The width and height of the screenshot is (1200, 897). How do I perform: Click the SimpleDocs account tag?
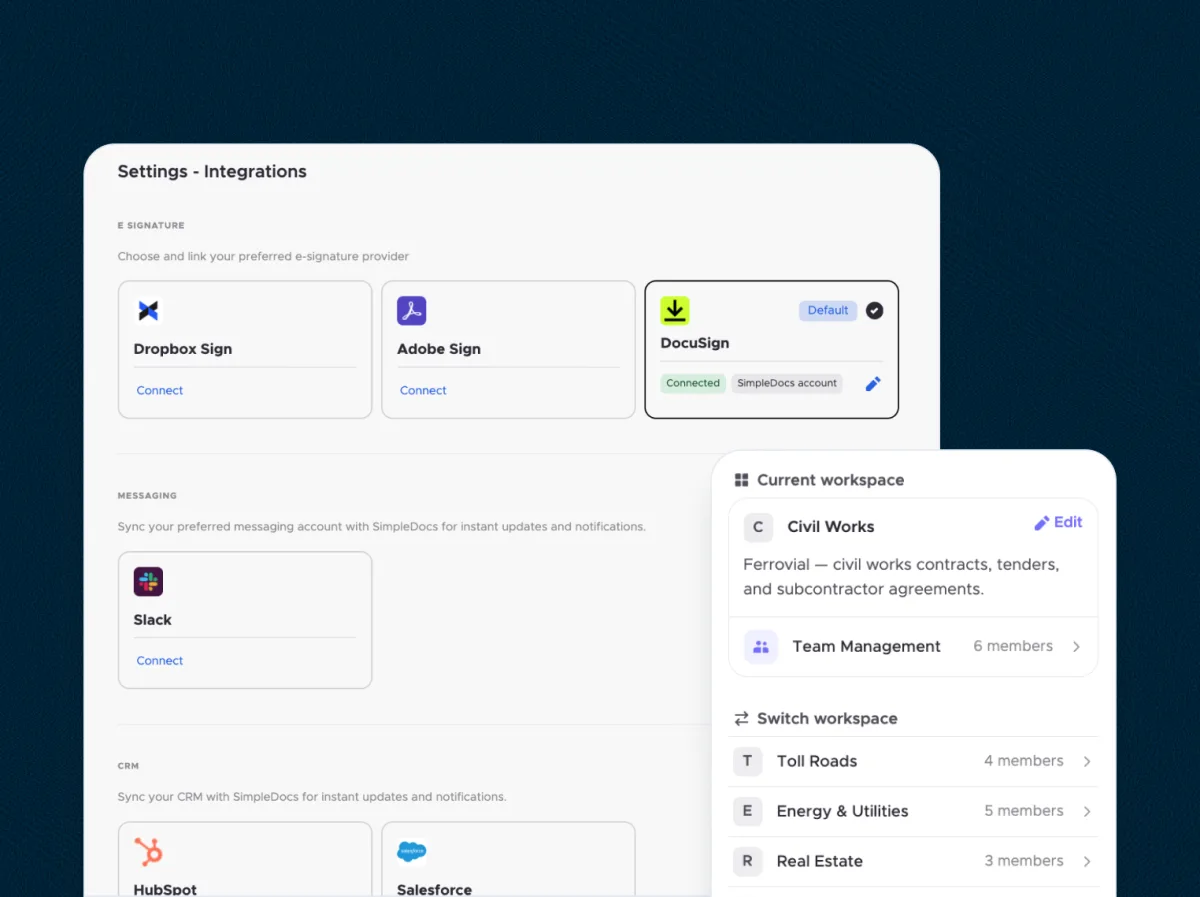pyautogui.click(x=787, y=383)
